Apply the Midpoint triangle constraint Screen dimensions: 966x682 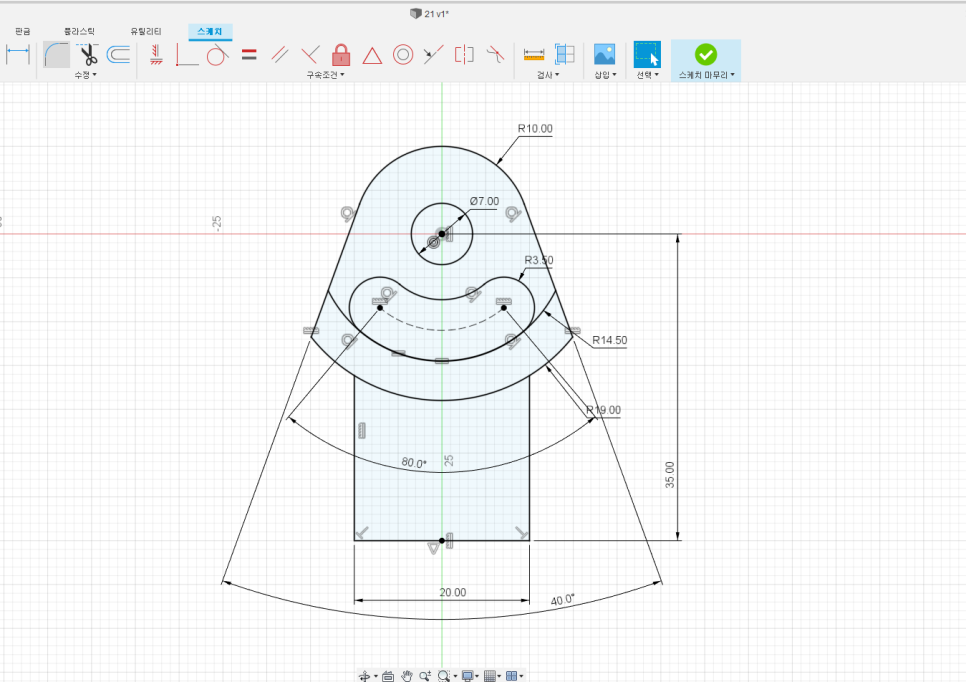click(372, 55)
